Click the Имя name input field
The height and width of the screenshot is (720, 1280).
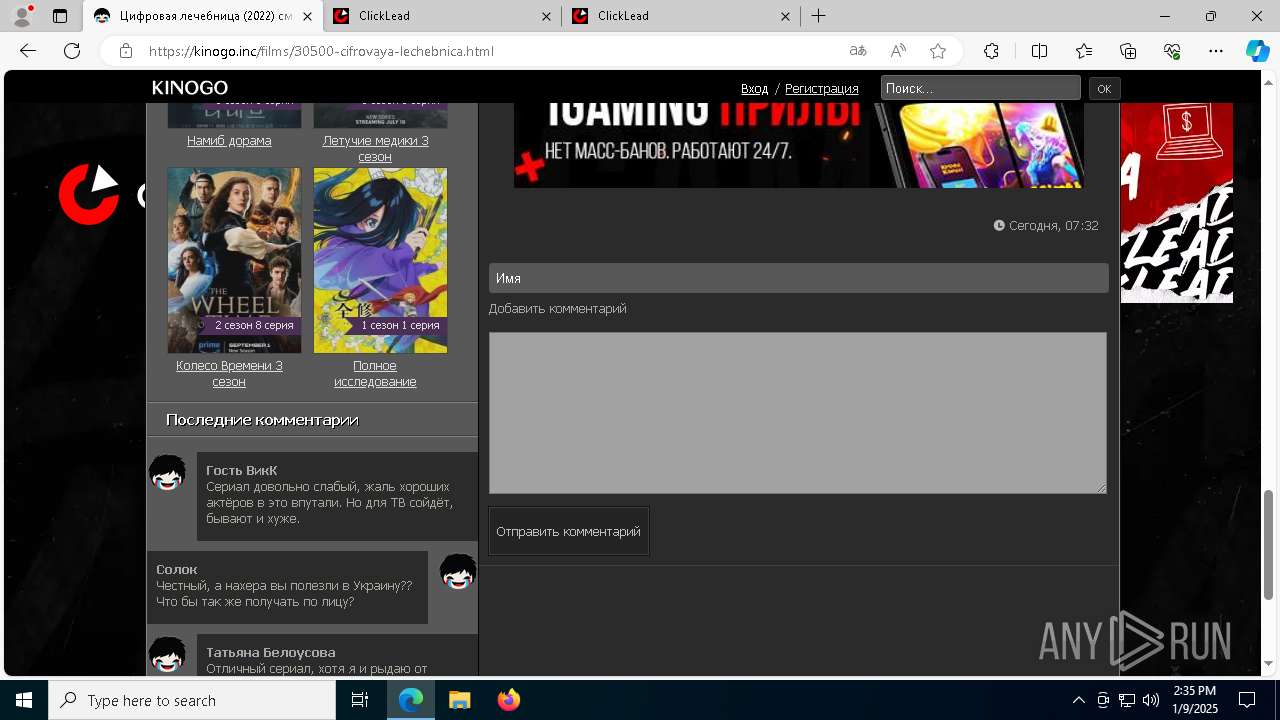(x=799, y=278)
